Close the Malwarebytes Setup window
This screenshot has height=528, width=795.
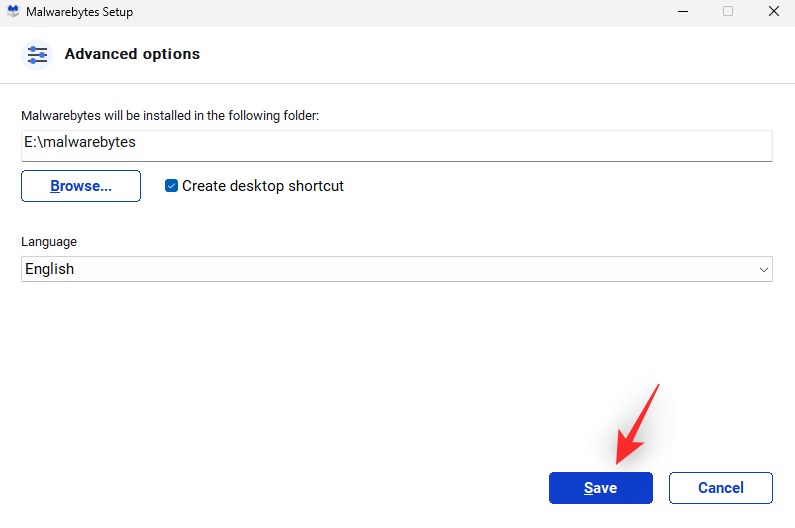[773, 12]
